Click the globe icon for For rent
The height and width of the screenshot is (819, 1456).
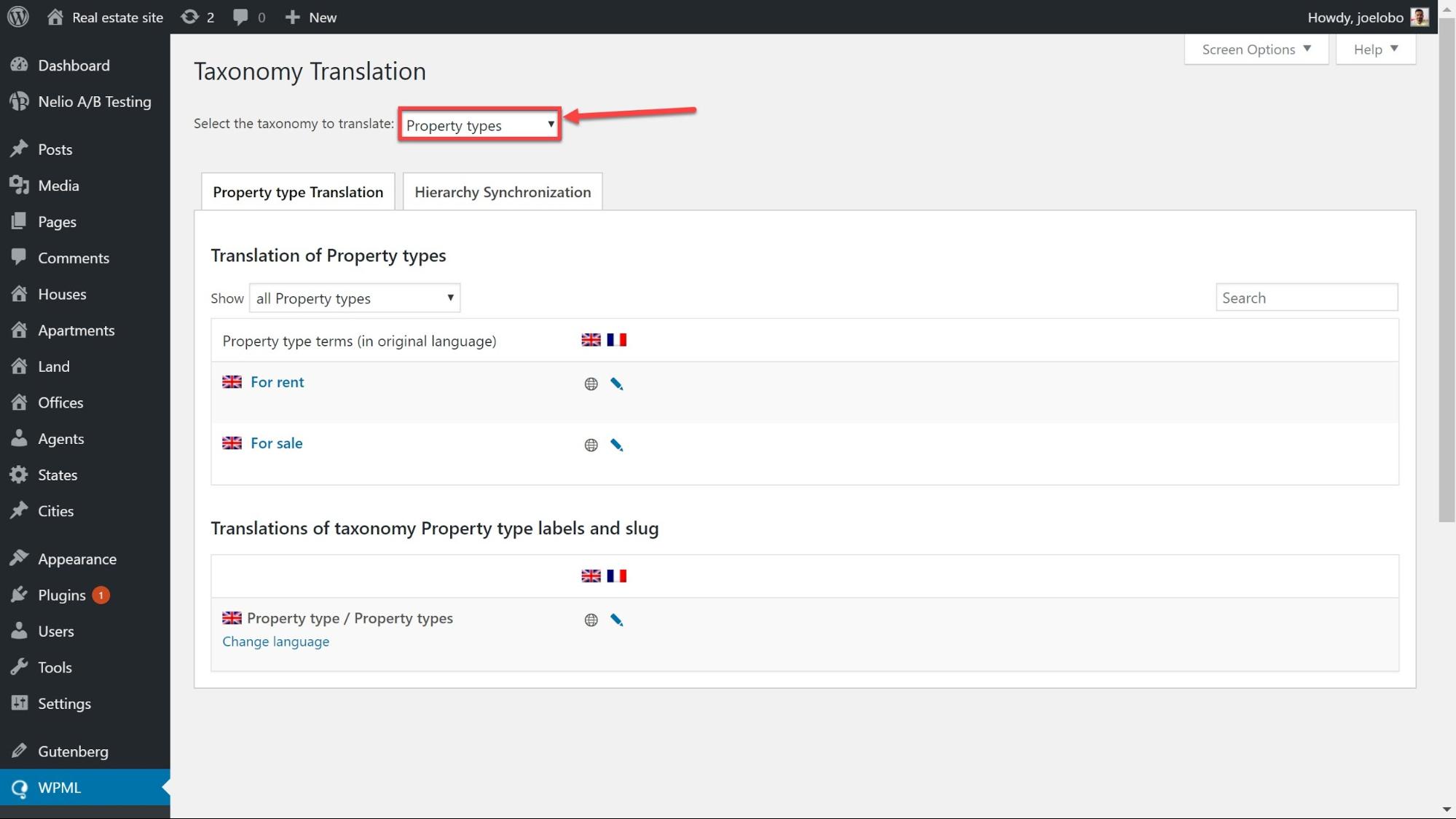click(591, 384)
